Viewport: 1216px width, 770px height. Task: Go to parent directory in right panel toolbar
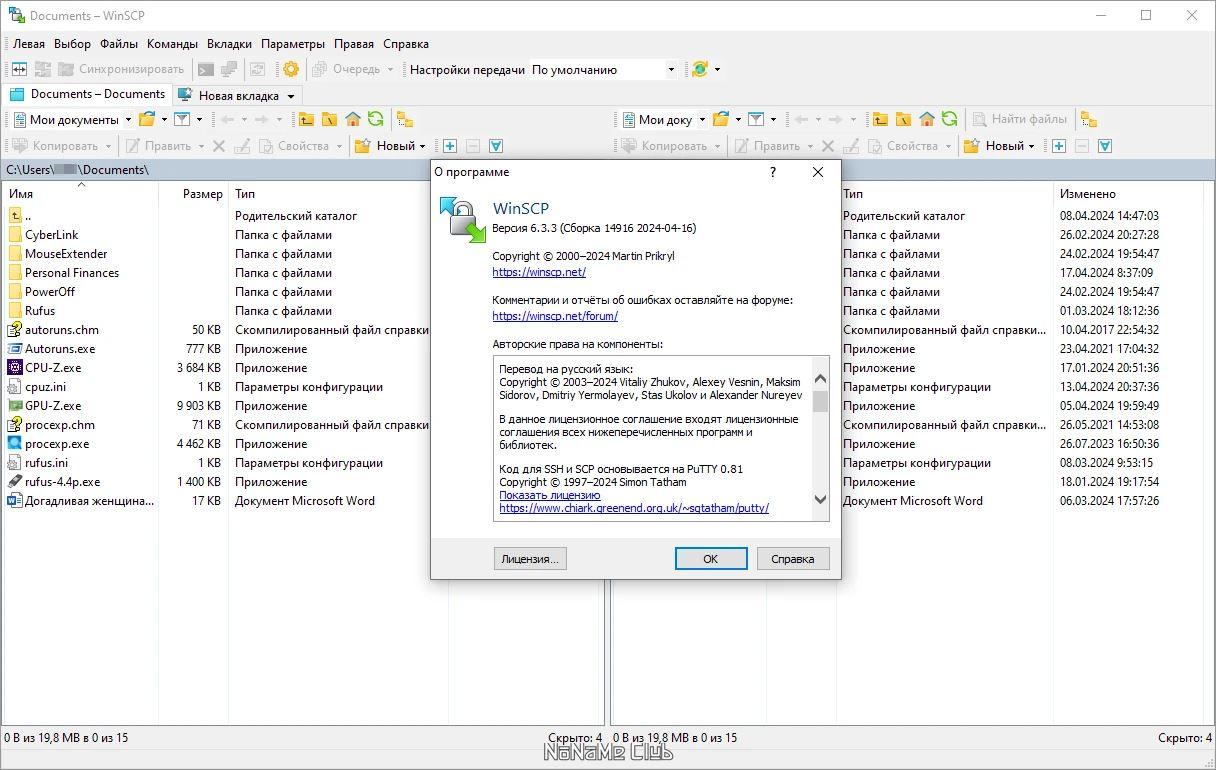[x=880, y=119]
